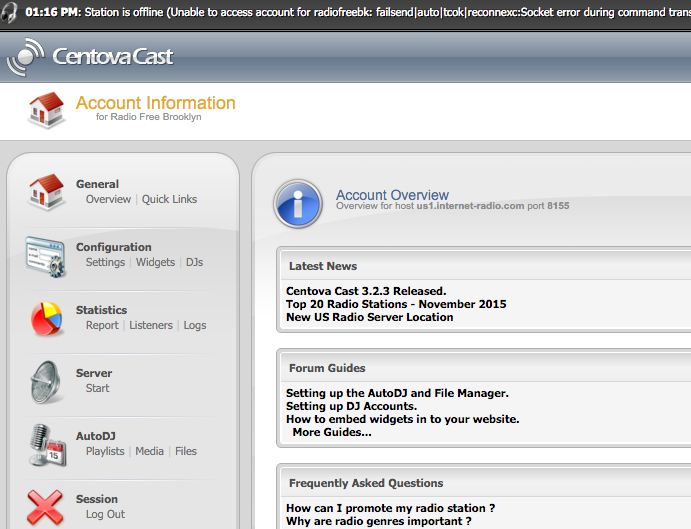This screenshot has width=691, height=529.
Task: Read the Centova Cast 3.2.3 Released news
Action: tap(366, 291)
